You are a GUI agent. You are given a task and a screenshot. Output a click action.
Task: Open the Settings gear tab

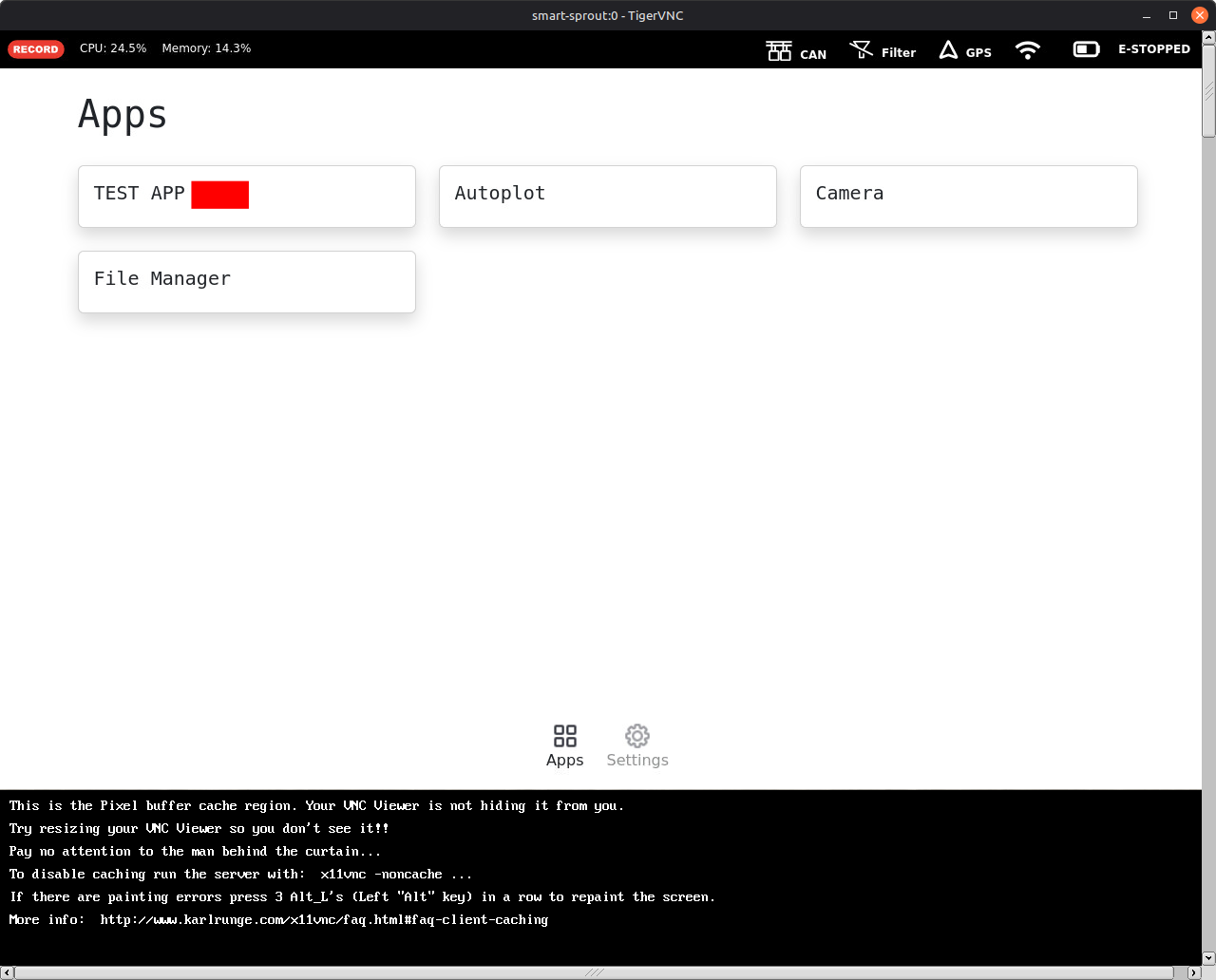[x=637, y=745]
